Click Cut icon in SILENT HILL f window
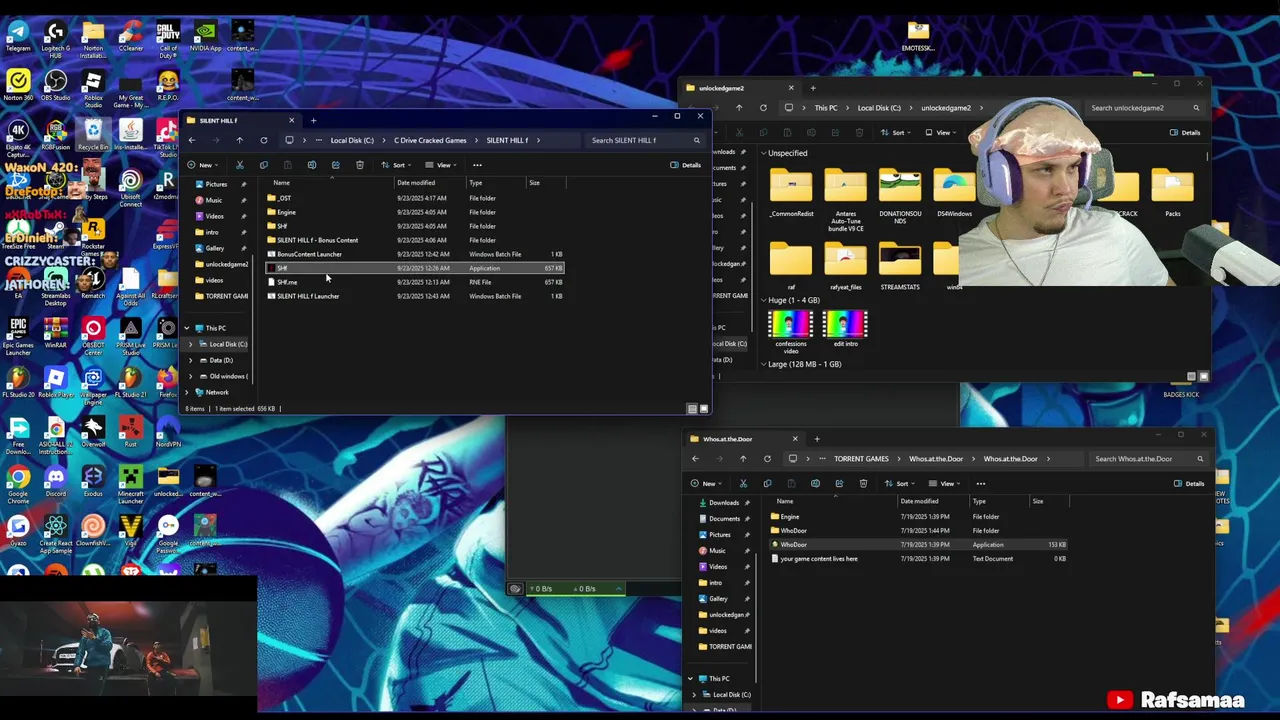The width and height of the screenshot is (1280, 720). pyautogui.click(x=239, y=165)
